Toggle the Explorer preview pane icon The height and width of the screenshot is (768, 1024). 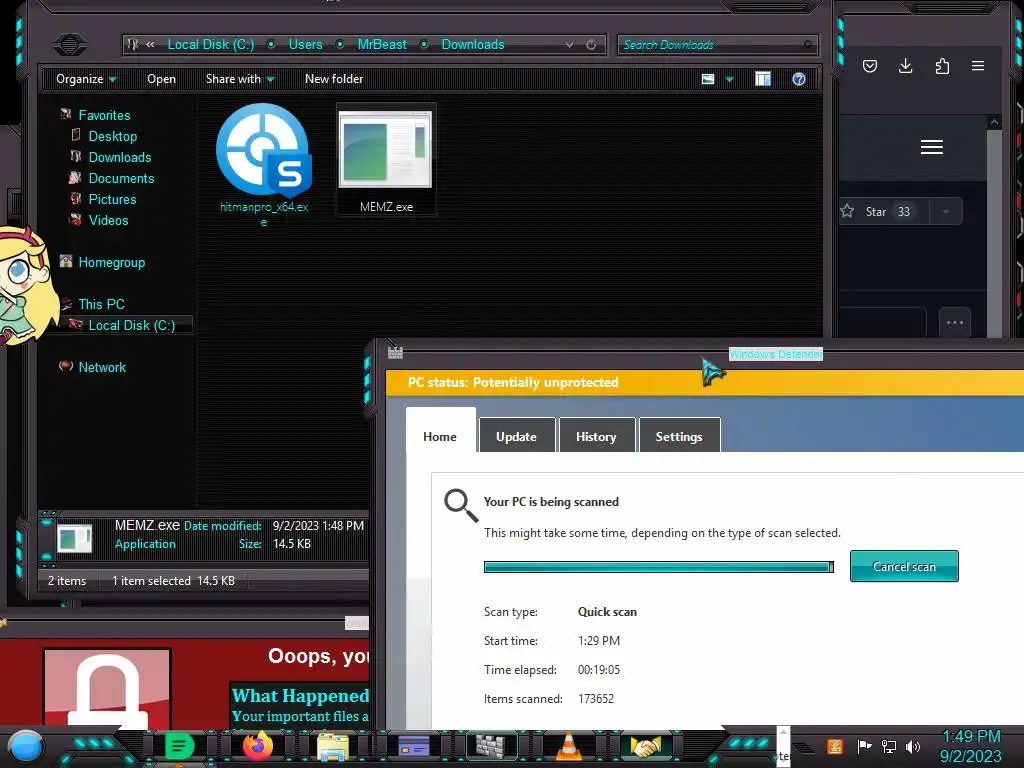click(x=763, y=79)
